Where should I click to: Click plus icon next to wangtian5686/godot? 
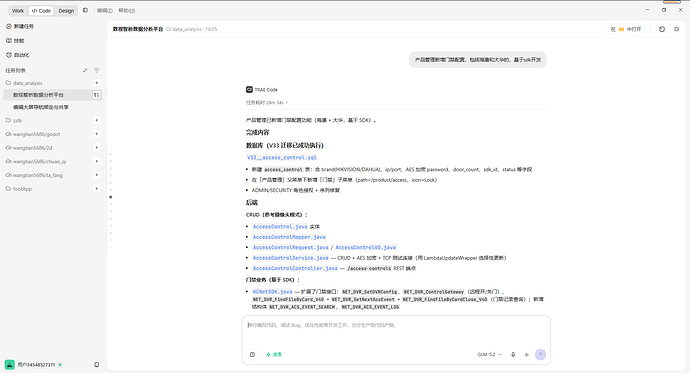click(96, 134)
